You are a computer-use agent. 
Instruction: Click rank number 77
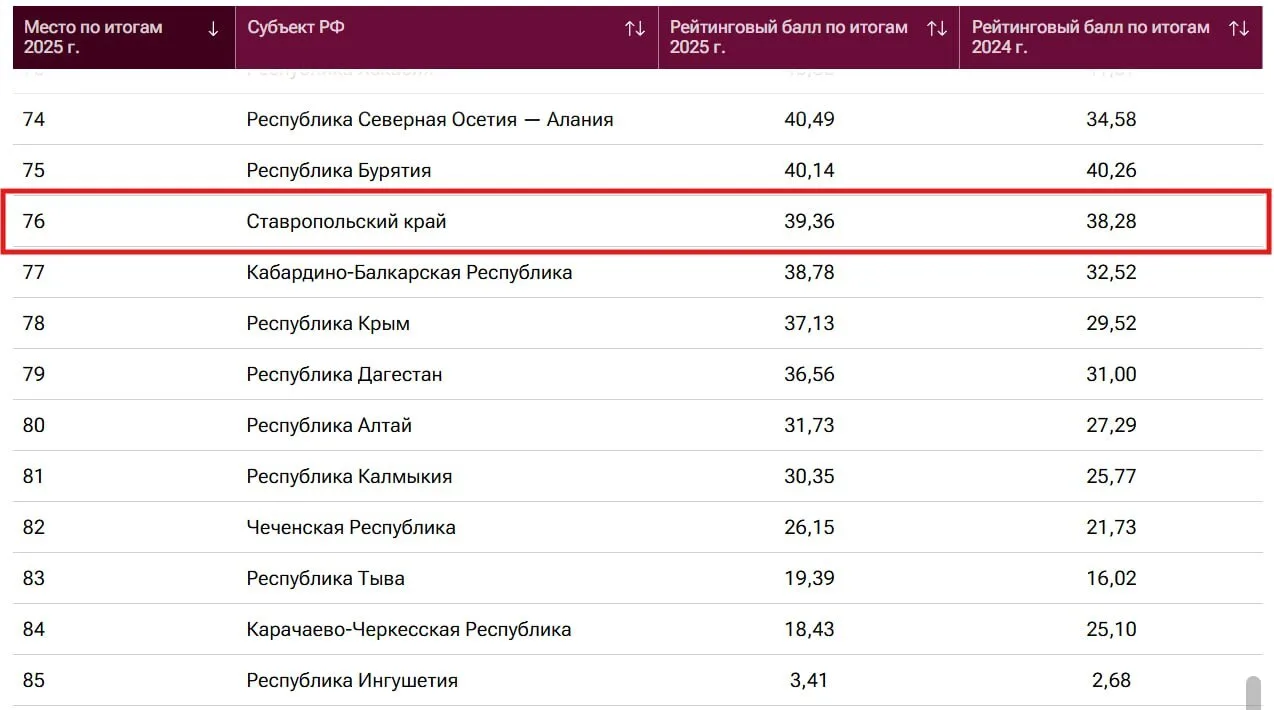coord(34,272)
